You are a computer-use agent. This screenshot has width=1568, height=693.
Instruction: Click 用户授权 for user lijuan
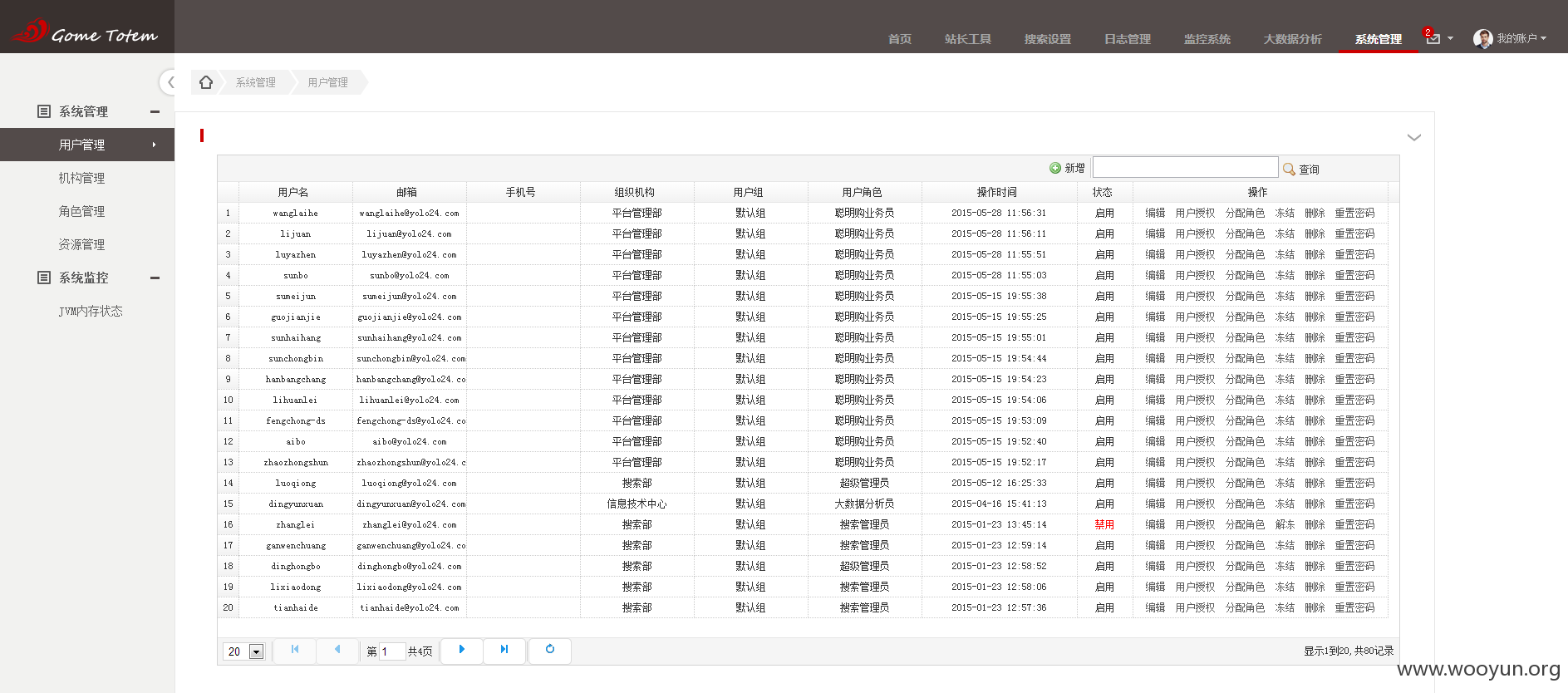point(1195,234)
